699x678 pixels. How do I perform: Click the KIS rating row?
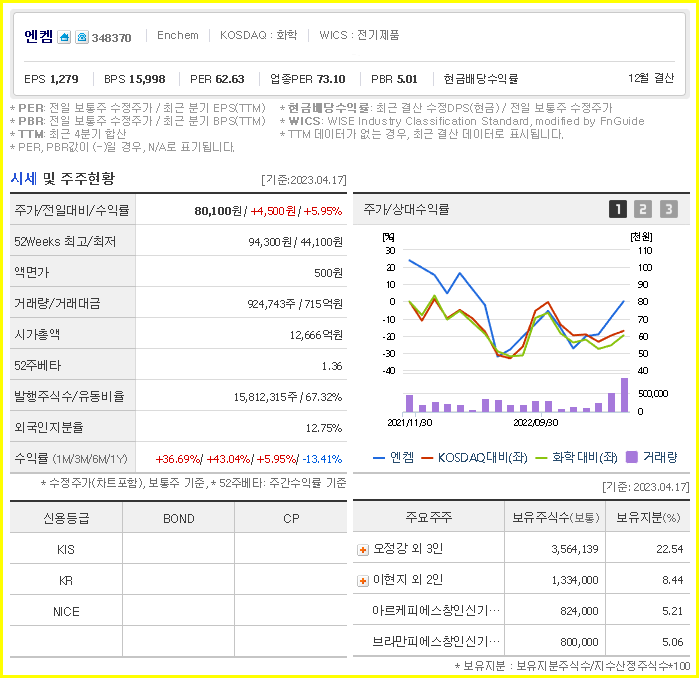pos(178,549)
